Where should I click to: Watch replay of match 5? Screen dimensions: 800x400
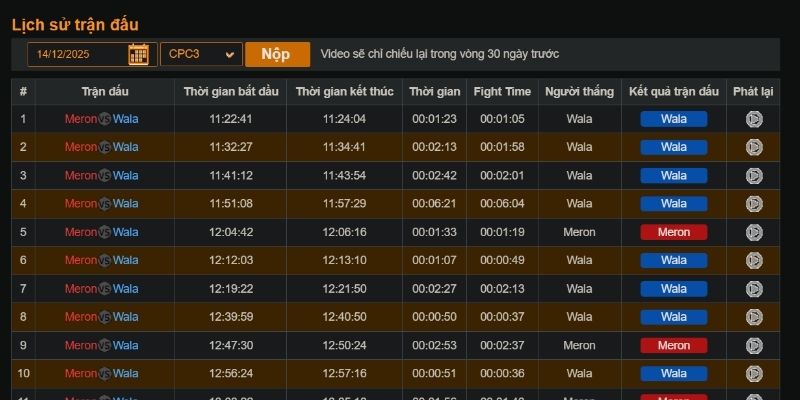[x=754, y=232]
